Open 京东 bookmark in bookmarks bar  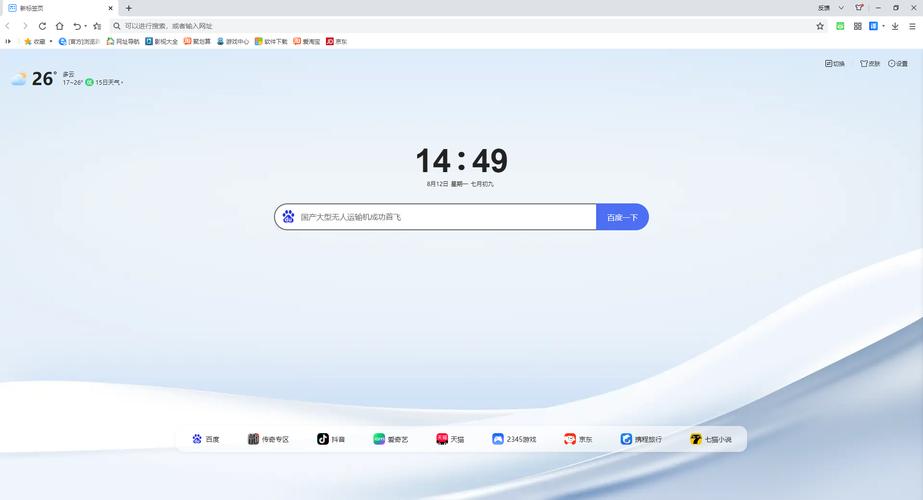pos(337,41)
